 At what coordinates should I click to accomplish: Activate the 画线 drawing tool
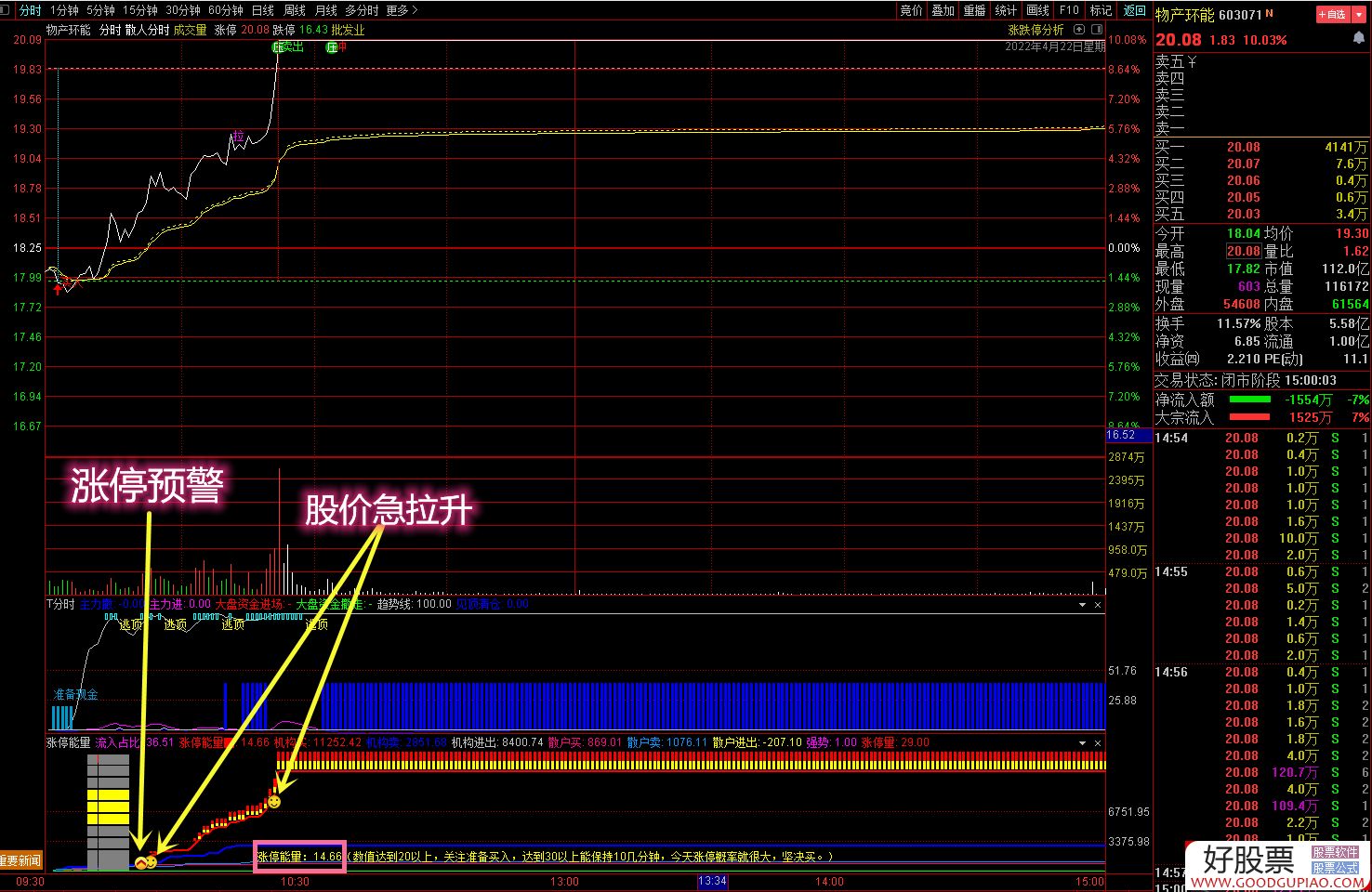1037,10
